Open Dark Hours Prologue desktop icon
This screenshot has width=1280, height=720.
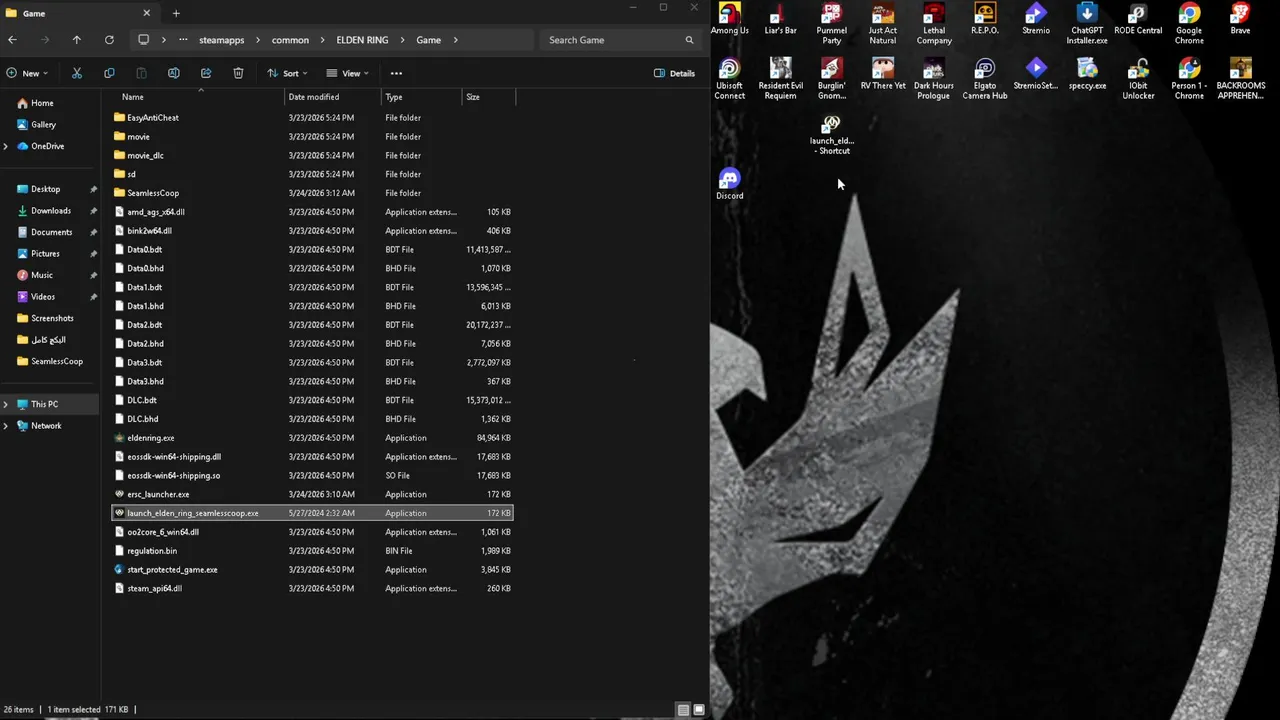[x=934, y=79]
